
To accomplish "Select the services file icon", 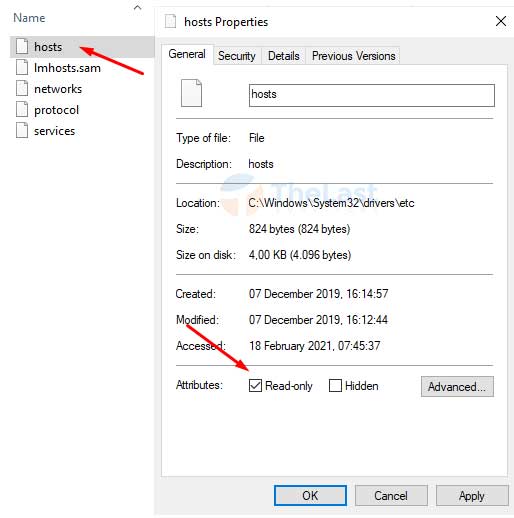I will [22, 130].
